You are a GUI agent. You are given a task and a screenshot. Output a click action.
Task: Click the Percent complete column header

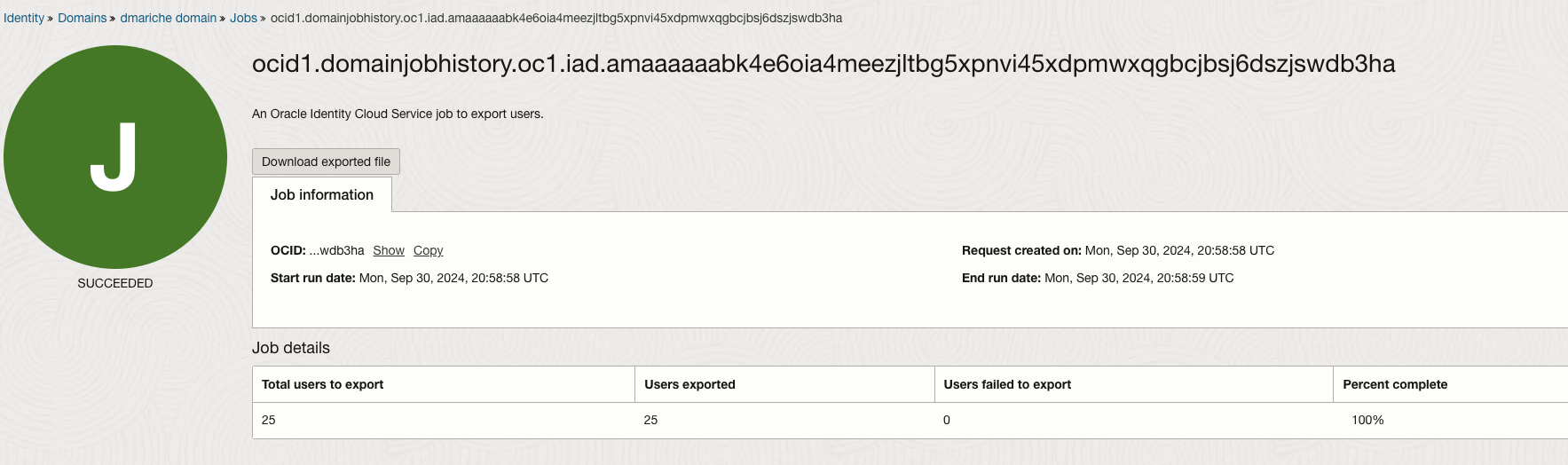pyautogui.click(x=1395, y=384)
